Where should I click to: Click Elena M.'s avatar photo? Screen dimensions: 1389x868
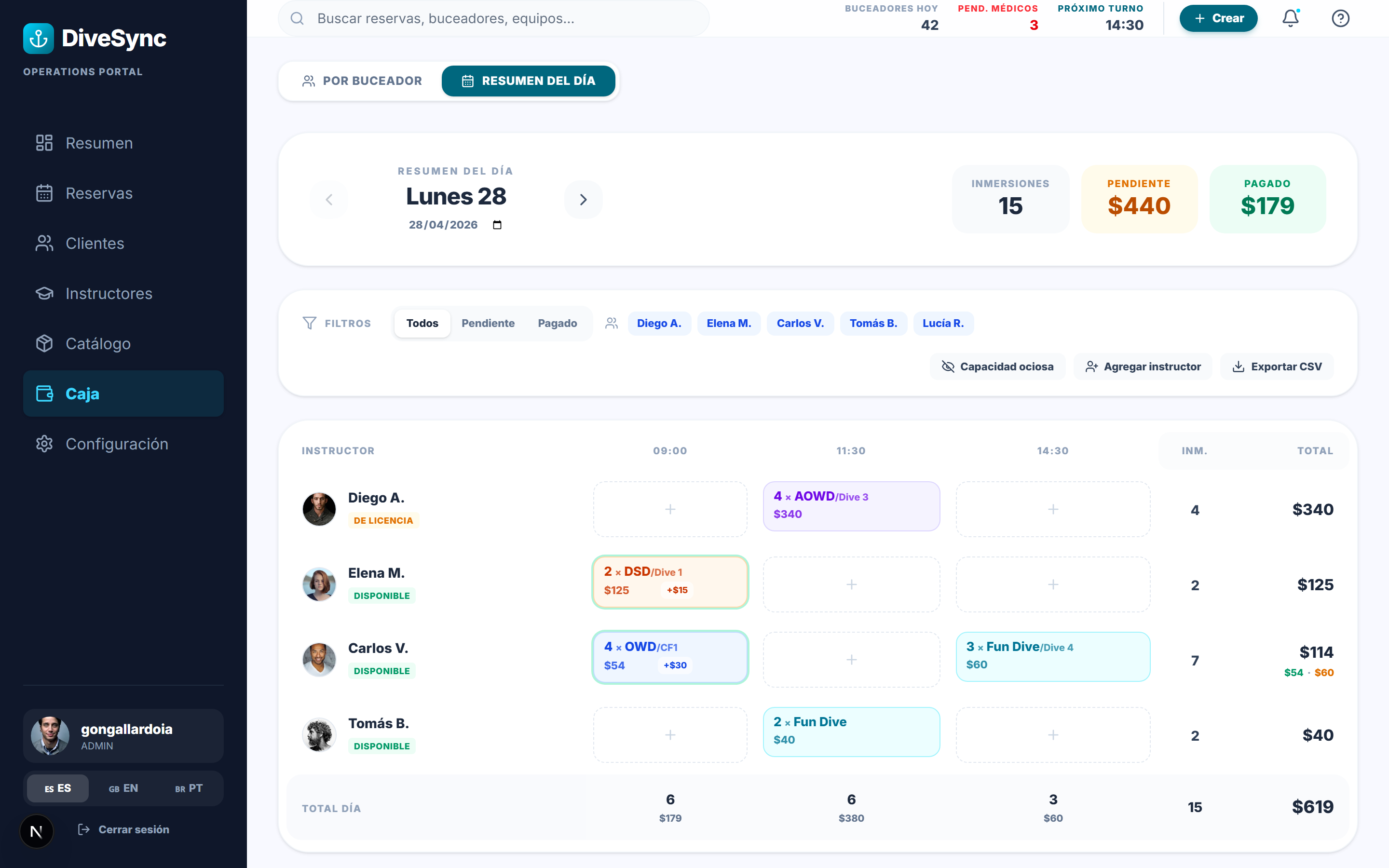pos(319,584)
